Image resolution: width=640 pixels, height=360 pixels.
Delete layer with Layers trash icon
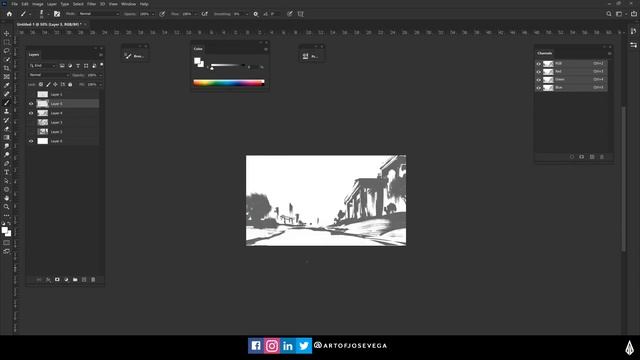coord(93,280)
